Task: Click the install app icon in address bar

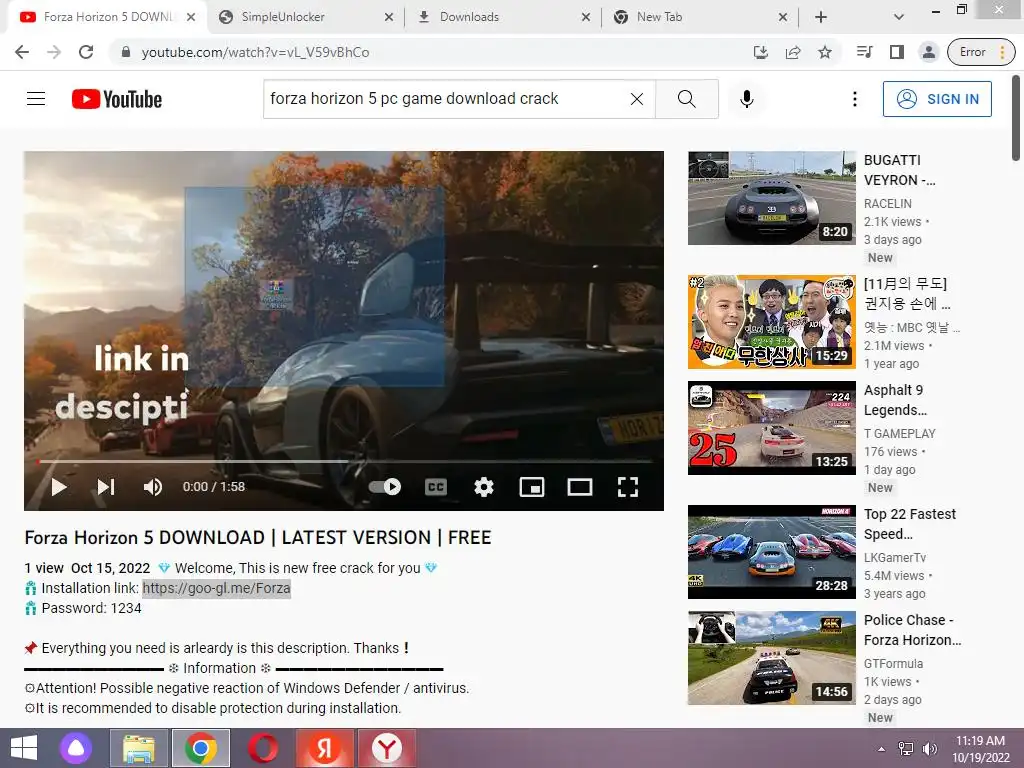Action: pyautogui.click(x=761, y=52)
